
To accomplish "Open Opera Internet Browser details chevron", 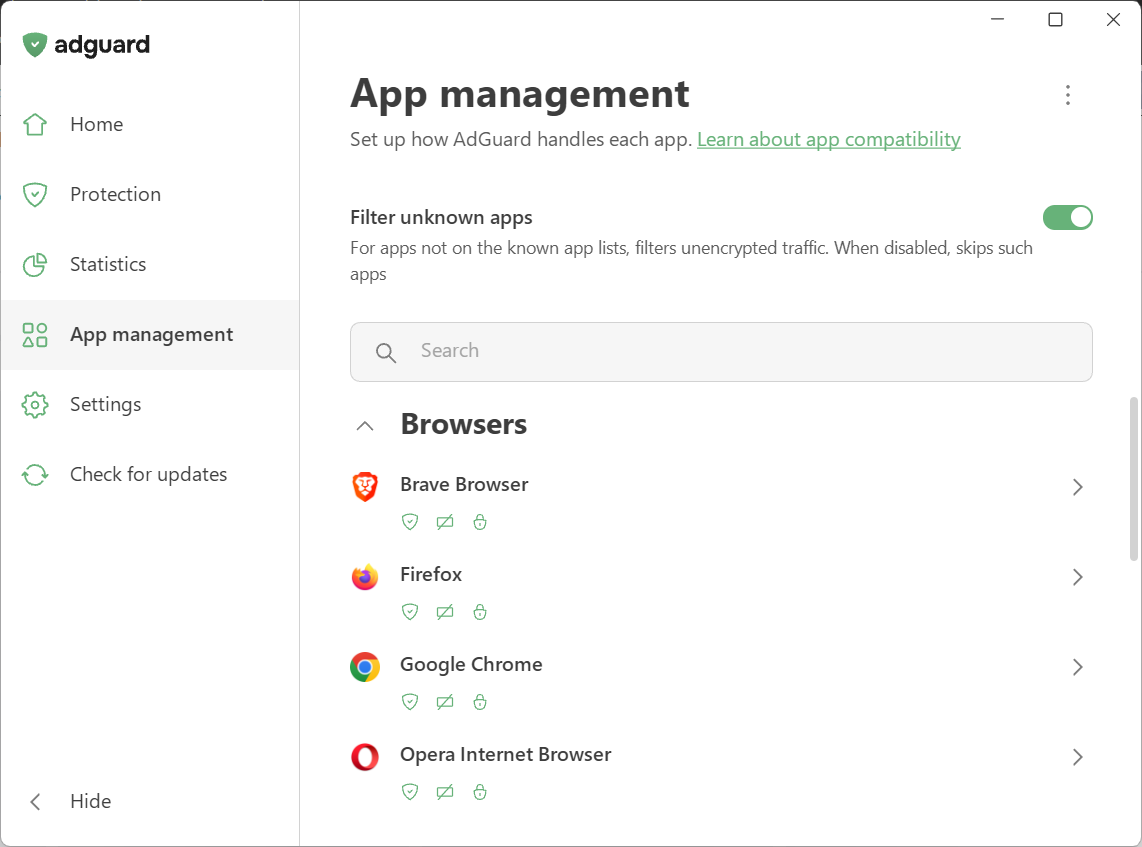I will [1078, 757].
